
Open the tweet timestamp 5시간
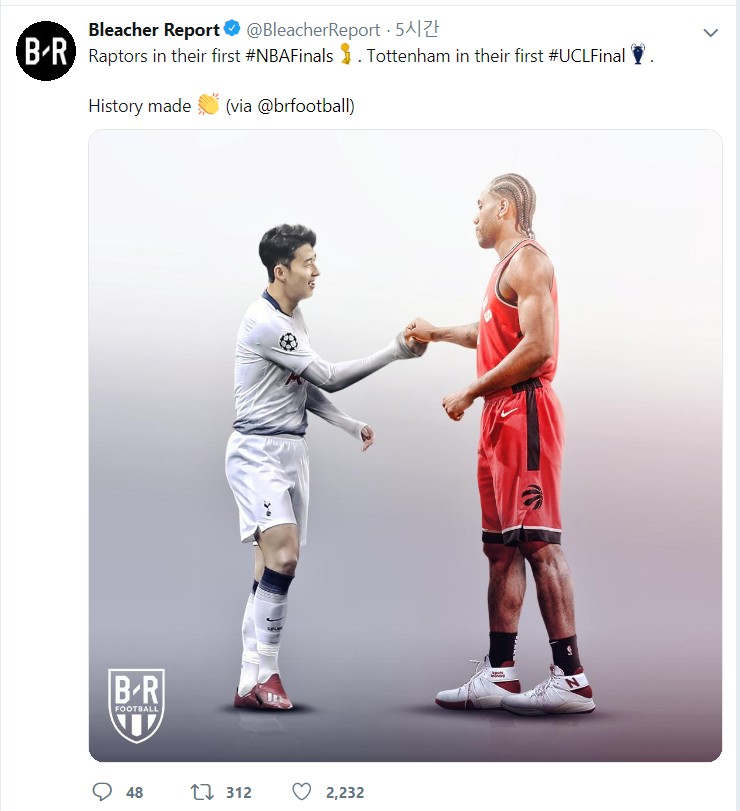click(x=417, y=30)
